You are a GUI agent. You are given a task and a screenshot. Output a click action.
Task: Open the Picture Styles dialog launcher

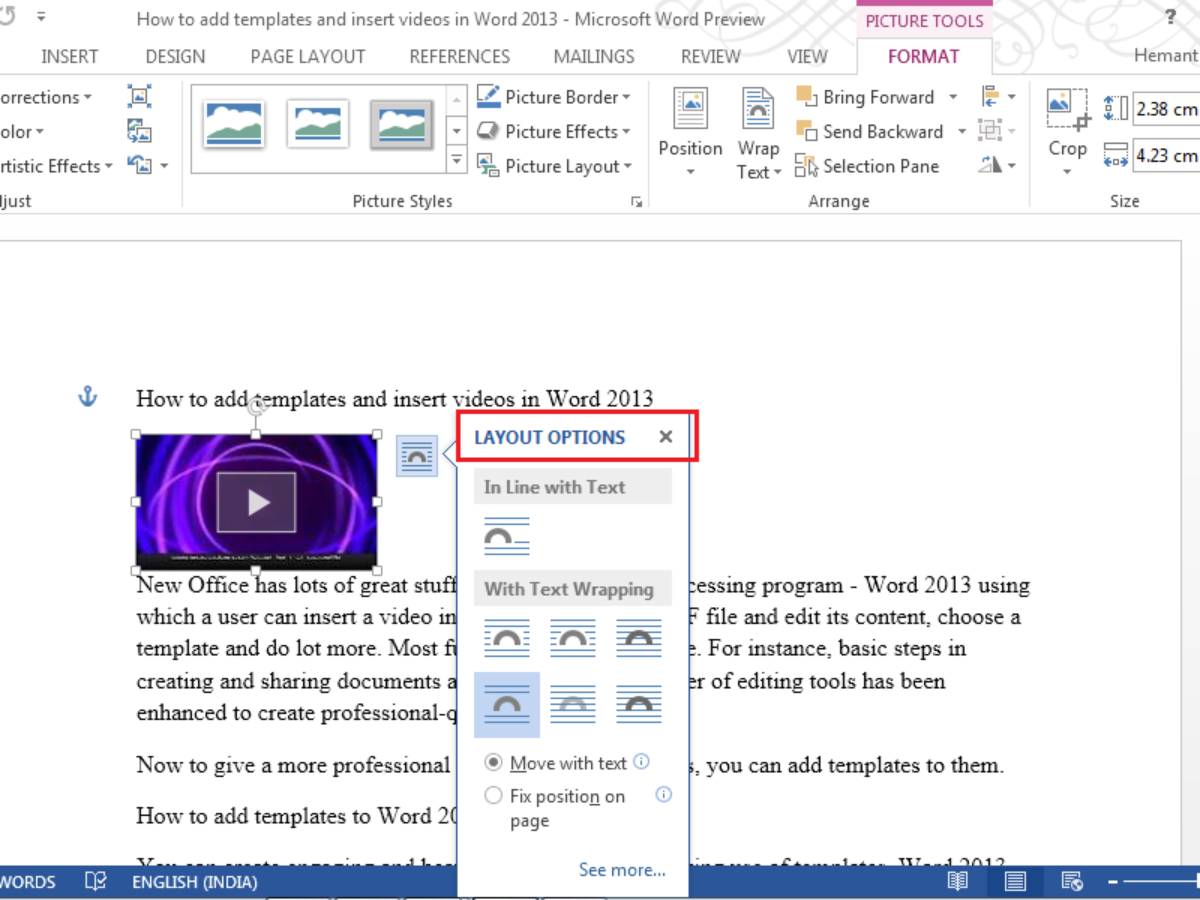[x=636, y=202]
